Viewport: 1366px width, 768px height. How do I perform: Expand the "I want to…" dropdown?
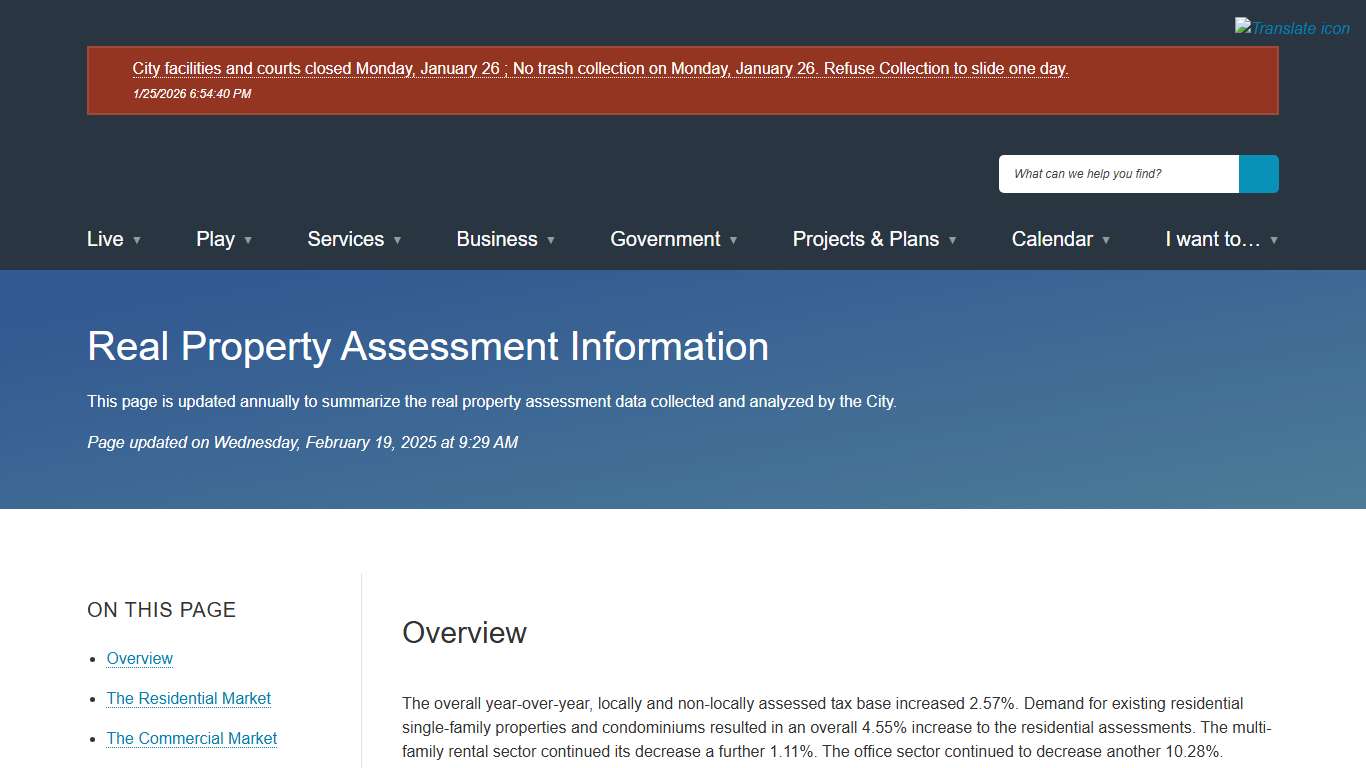point(1212,239)
